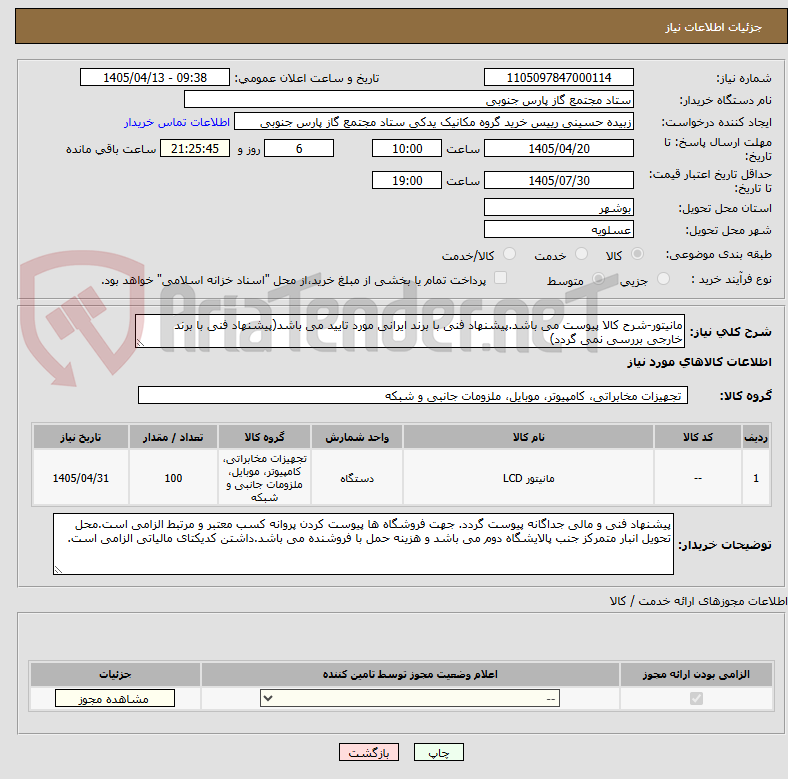The image size is (788, 779).
Task: Click the announcement date field 1405/04/13 - 09:38
Action: (x=155, y=77)
